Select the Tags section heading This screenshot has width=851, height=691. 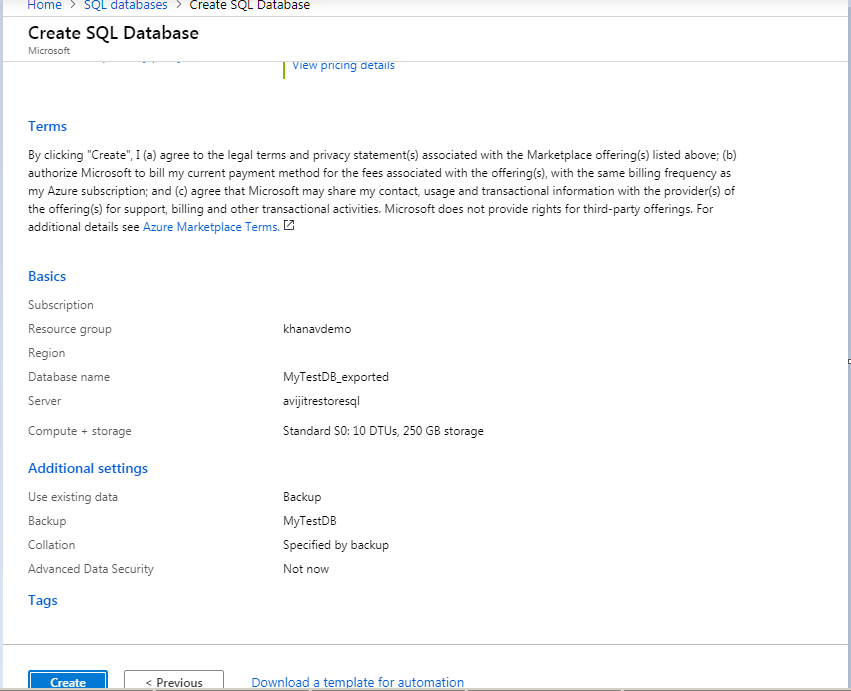(x=43, y=601)
